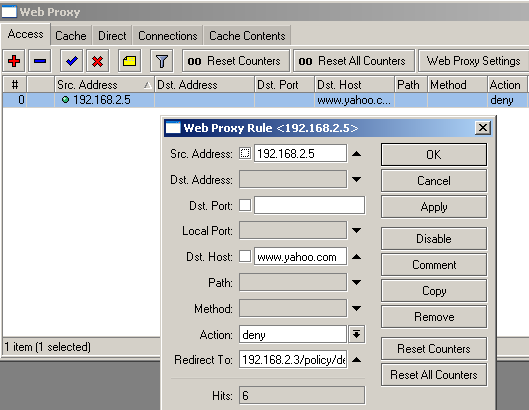Expand the Dst. Address field arrow
The image size is (529, 410).
coord(357,180)
